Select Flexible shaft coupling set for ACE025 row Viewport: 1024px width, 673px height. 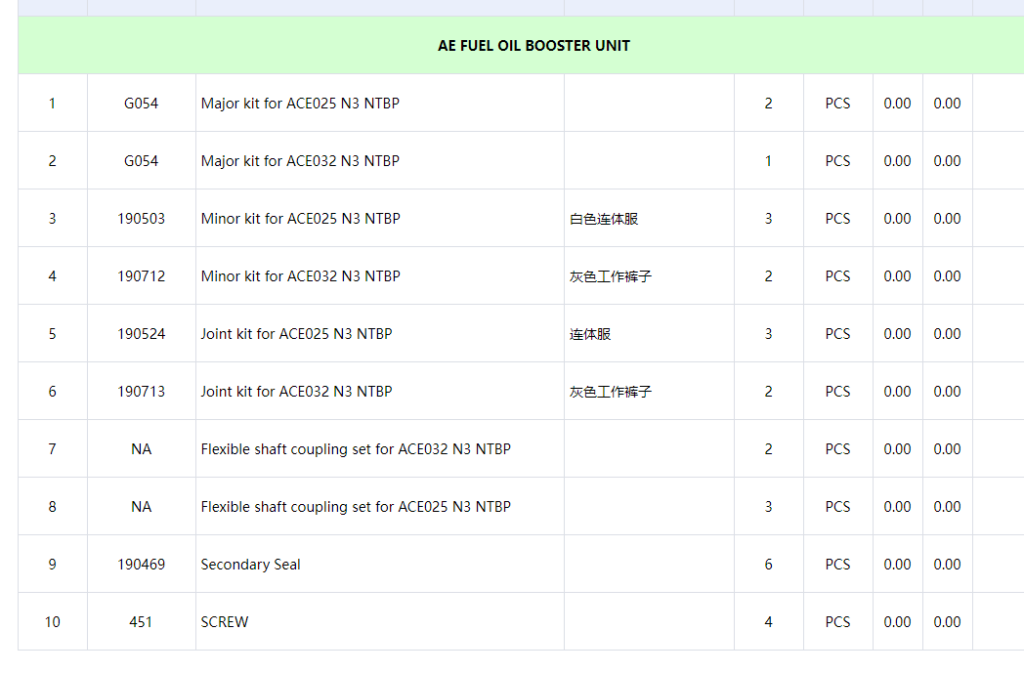click(355, 507)
